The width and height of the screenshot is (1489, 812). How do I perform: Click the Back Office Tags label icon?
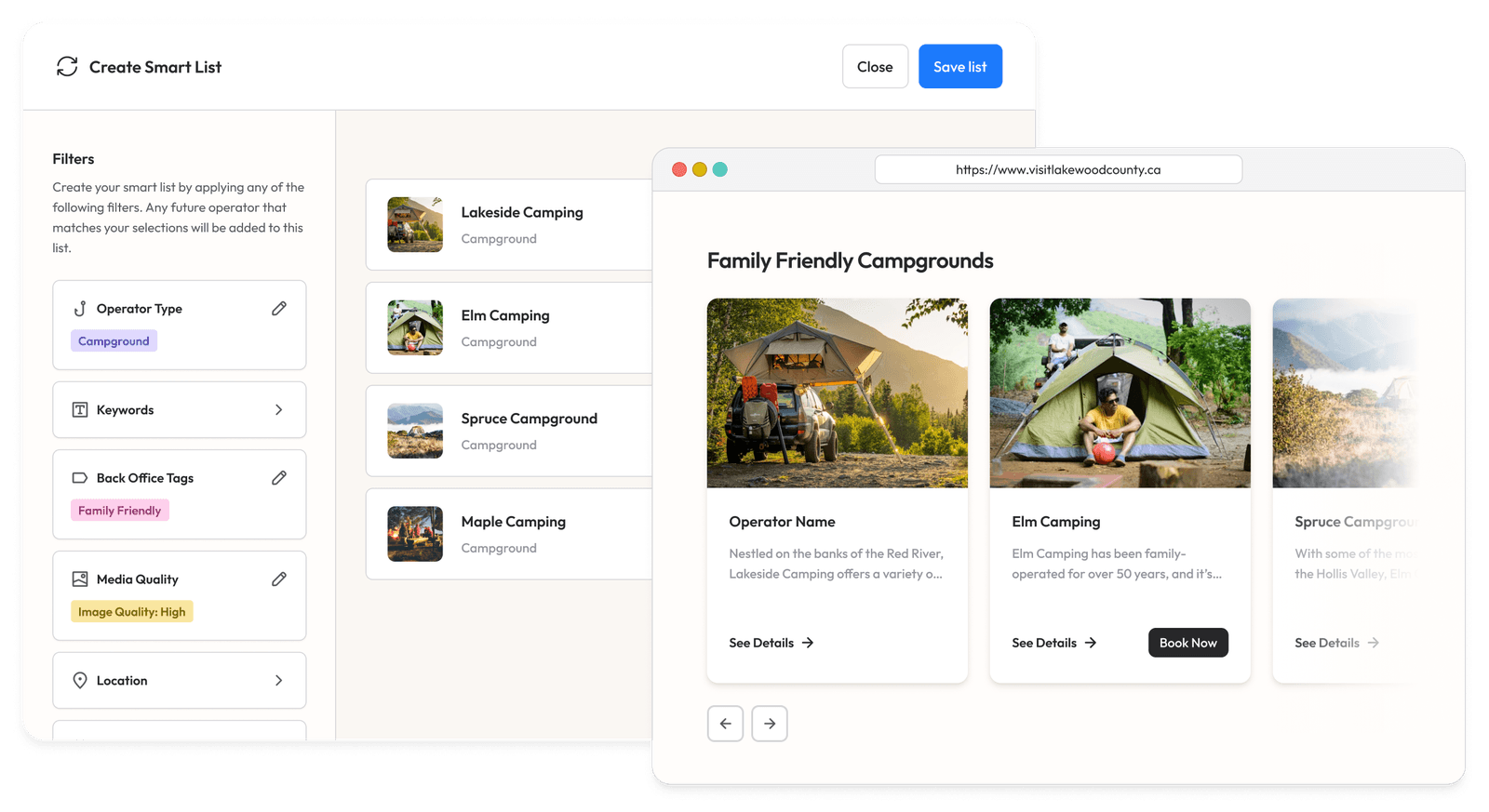(x=80, y=478)
